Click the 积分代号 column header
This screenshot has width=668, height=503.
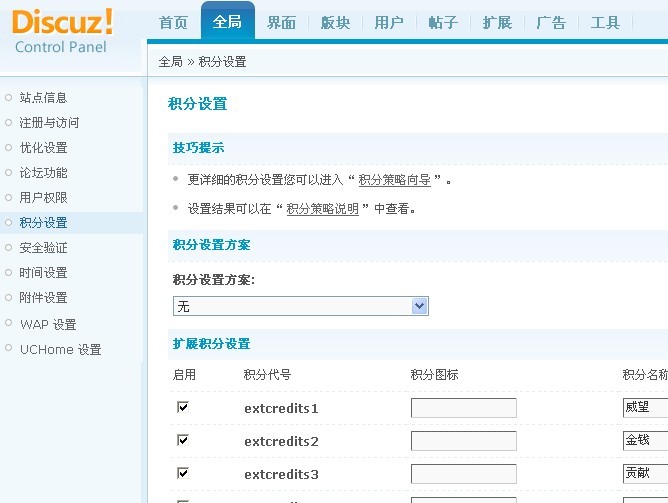pyautogui.click(x=268, y=375)
